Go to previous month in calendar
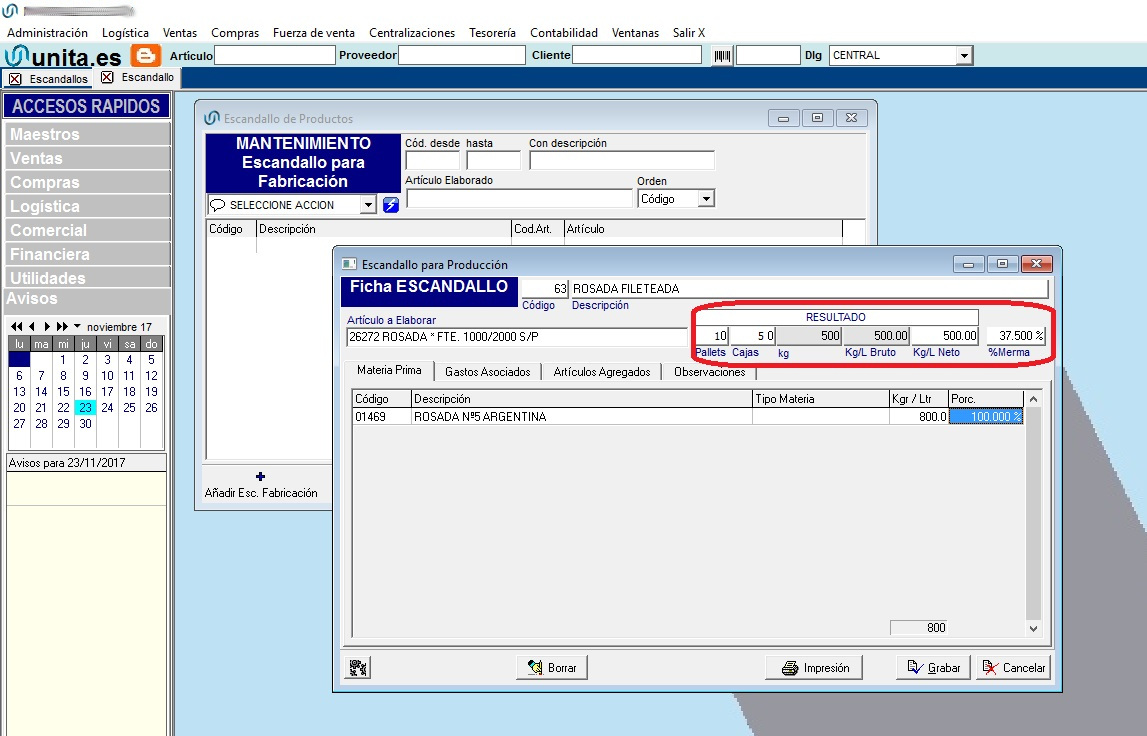The height and width of the screenshot is (736, 1147). coord(31,326)
